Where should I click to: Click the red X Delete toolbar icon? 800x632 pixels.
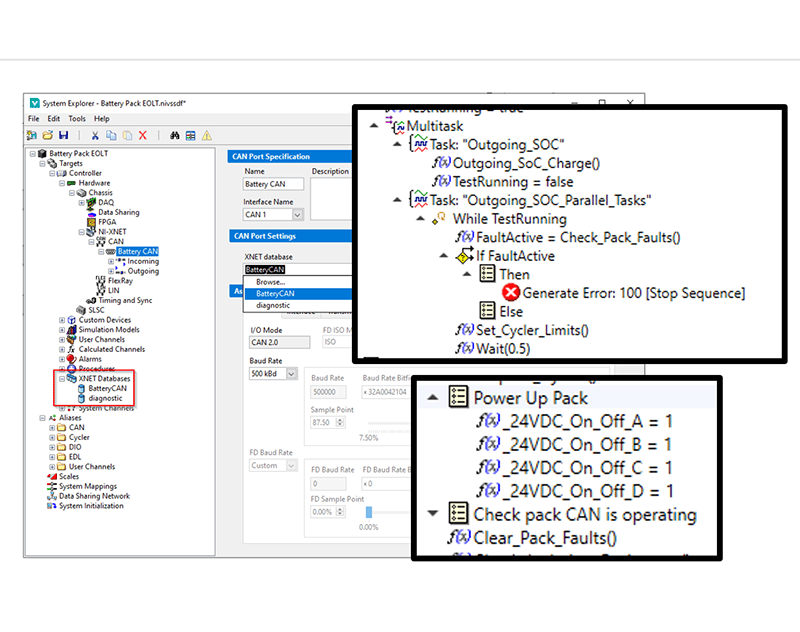143,135
